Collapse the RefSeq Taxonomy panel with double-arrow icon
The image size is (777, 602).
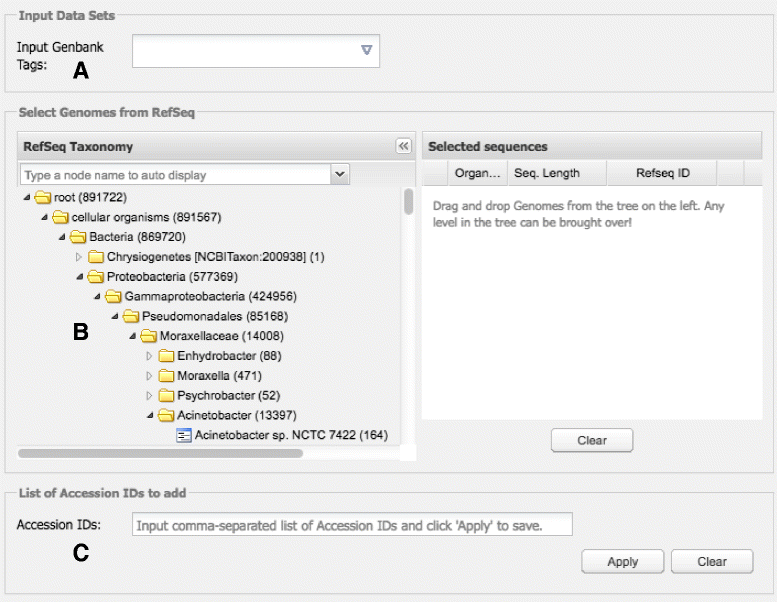(x=404, y=146)
